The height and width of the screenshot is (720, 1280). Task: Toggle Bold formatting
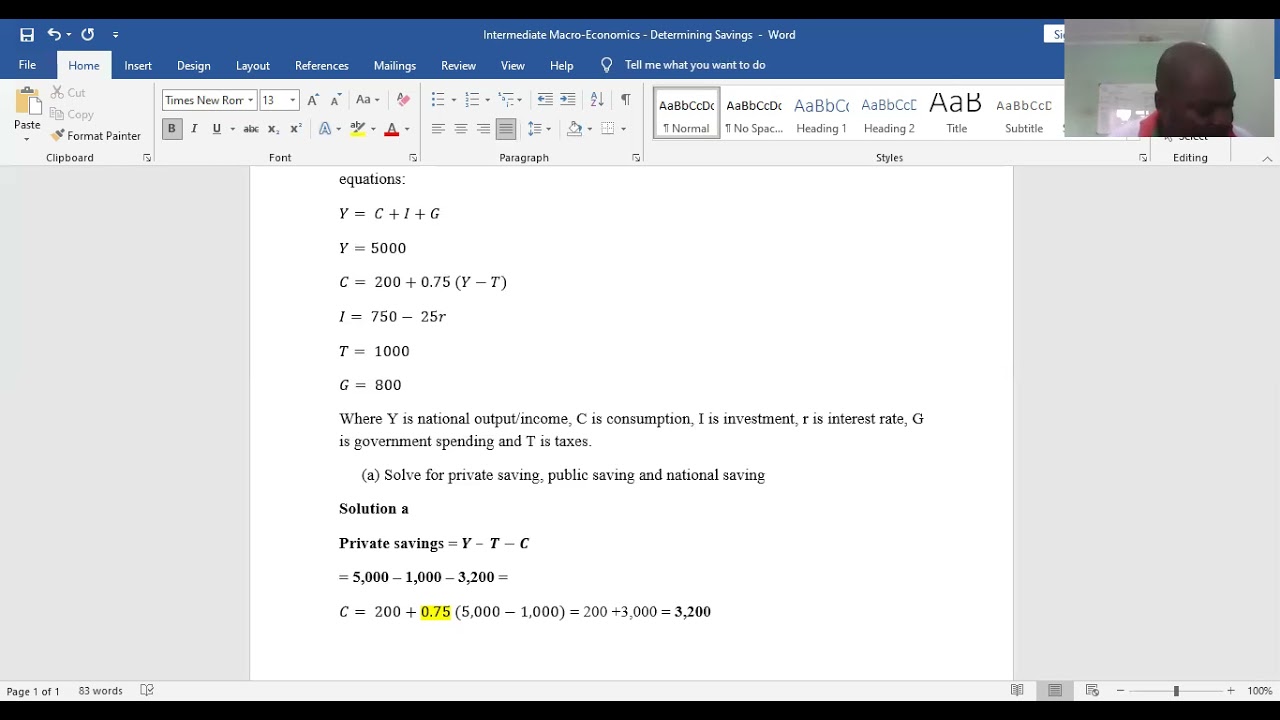pyautogui.click(x=172, y=129)
